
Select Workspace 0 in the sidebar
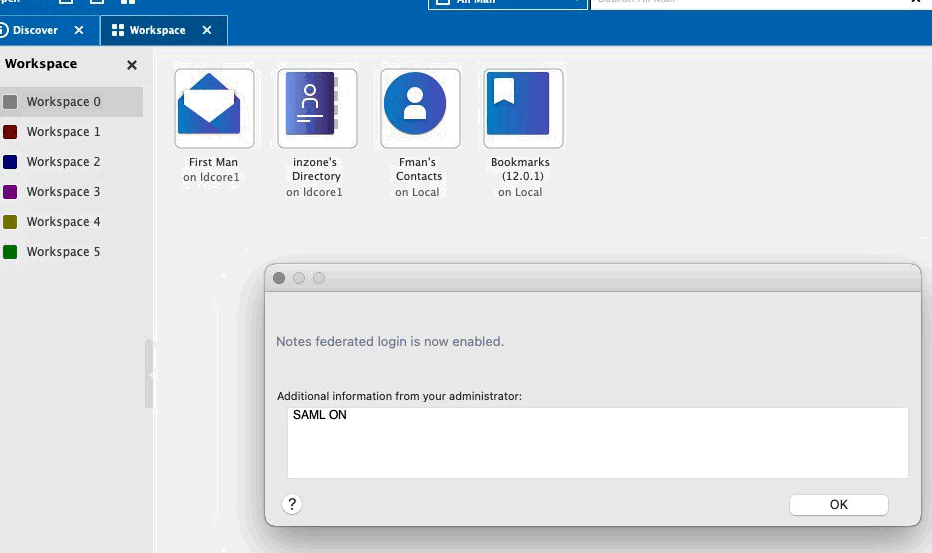(x=63, y=102)
